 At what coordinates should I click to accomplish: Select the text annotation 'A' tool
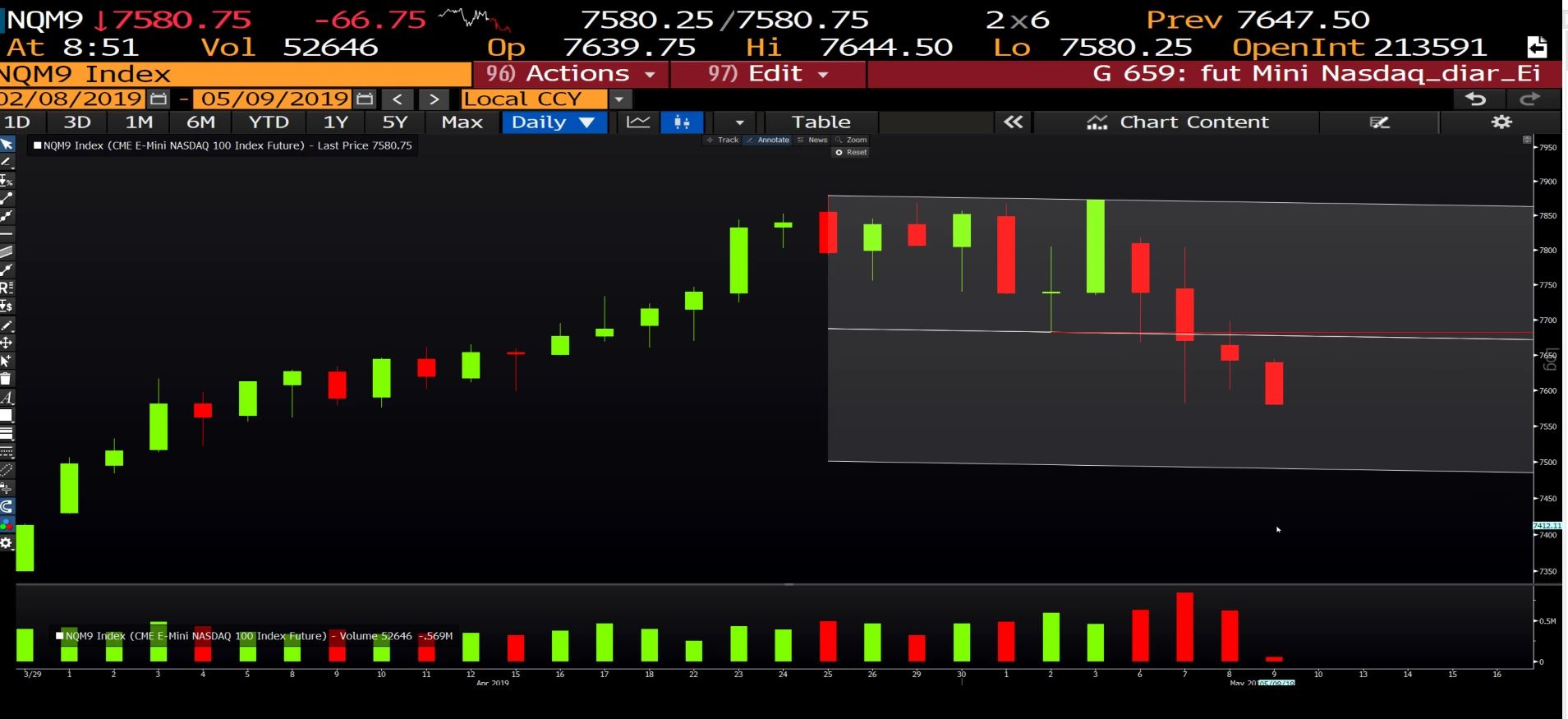[x=7, y=398]
